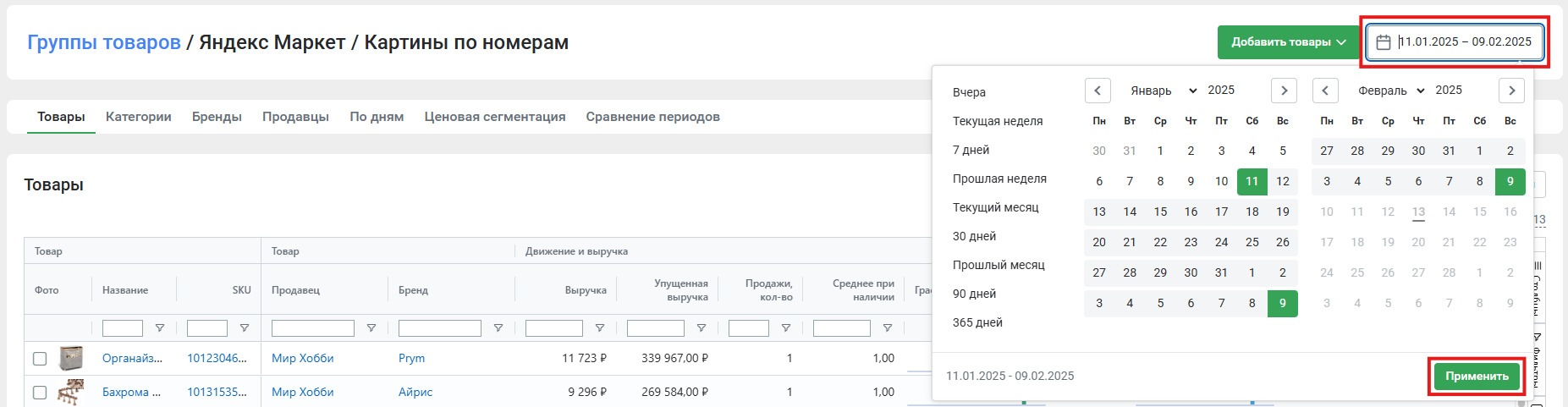Open filter icon under Бренд column
Viewport: 1568px width, 407px height.
(498, 328)
